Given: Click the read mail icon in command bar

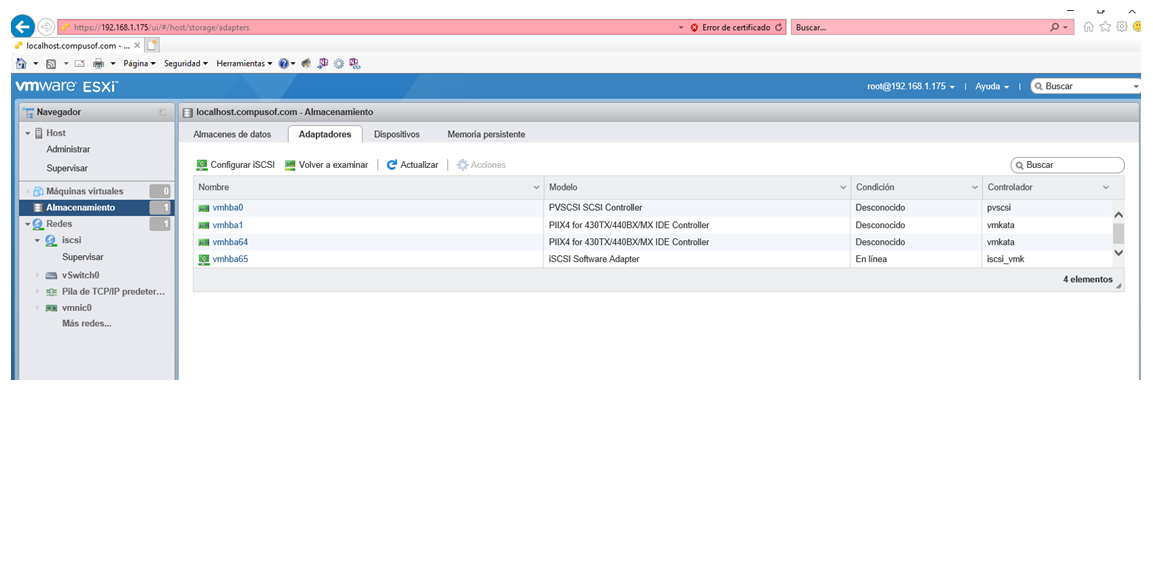Looking at the screenshot, I should (x=79, y=63).
